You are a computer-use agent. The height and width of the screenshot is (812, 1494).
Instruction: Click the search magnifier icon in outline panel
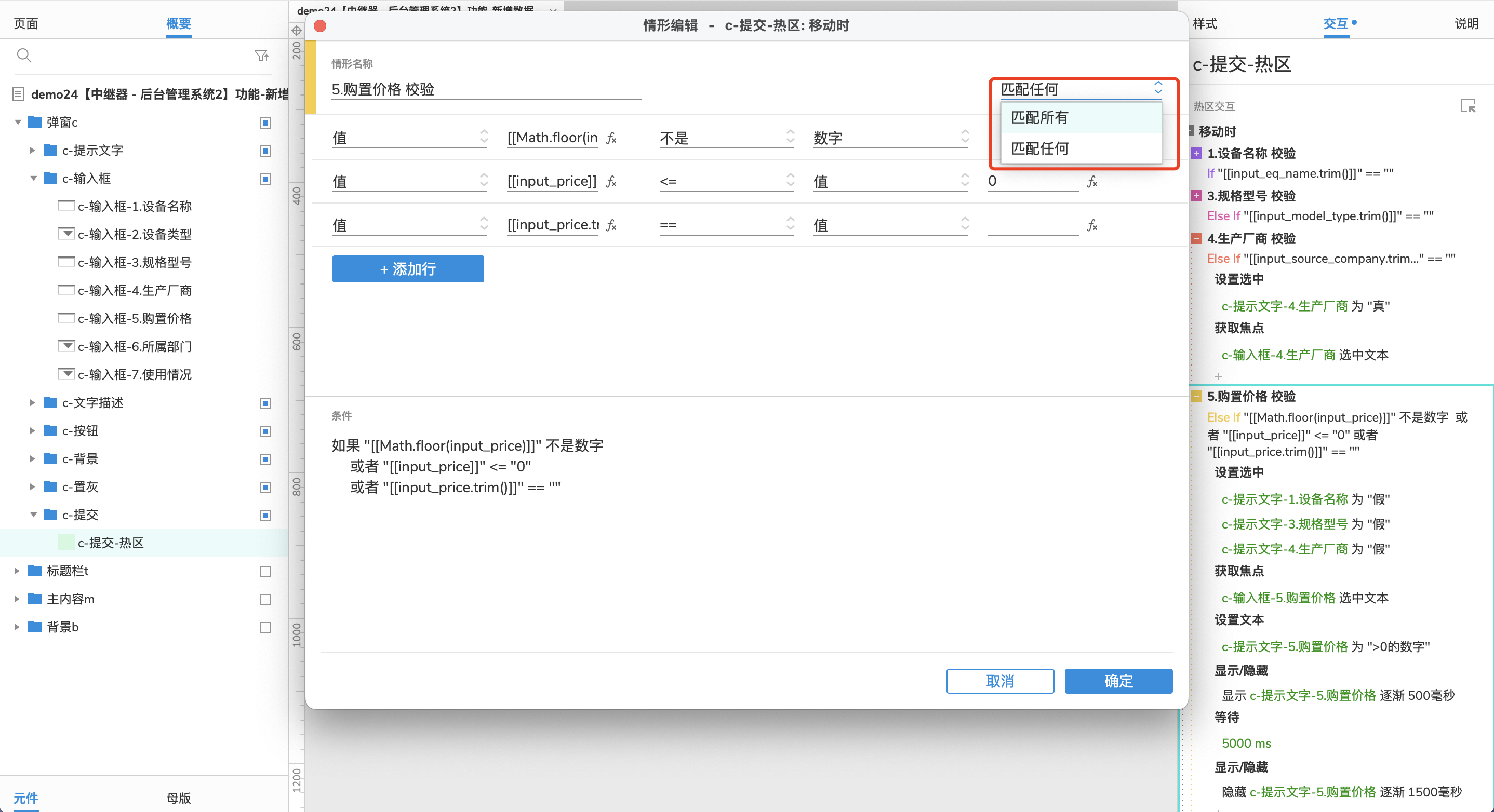click(x=24, y=56)
